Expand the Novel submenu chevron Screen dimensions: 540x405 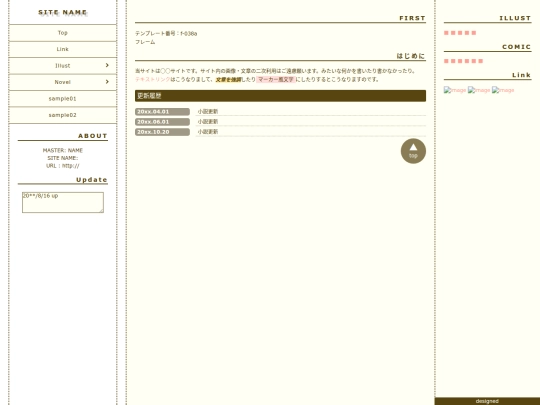[107, 82]
